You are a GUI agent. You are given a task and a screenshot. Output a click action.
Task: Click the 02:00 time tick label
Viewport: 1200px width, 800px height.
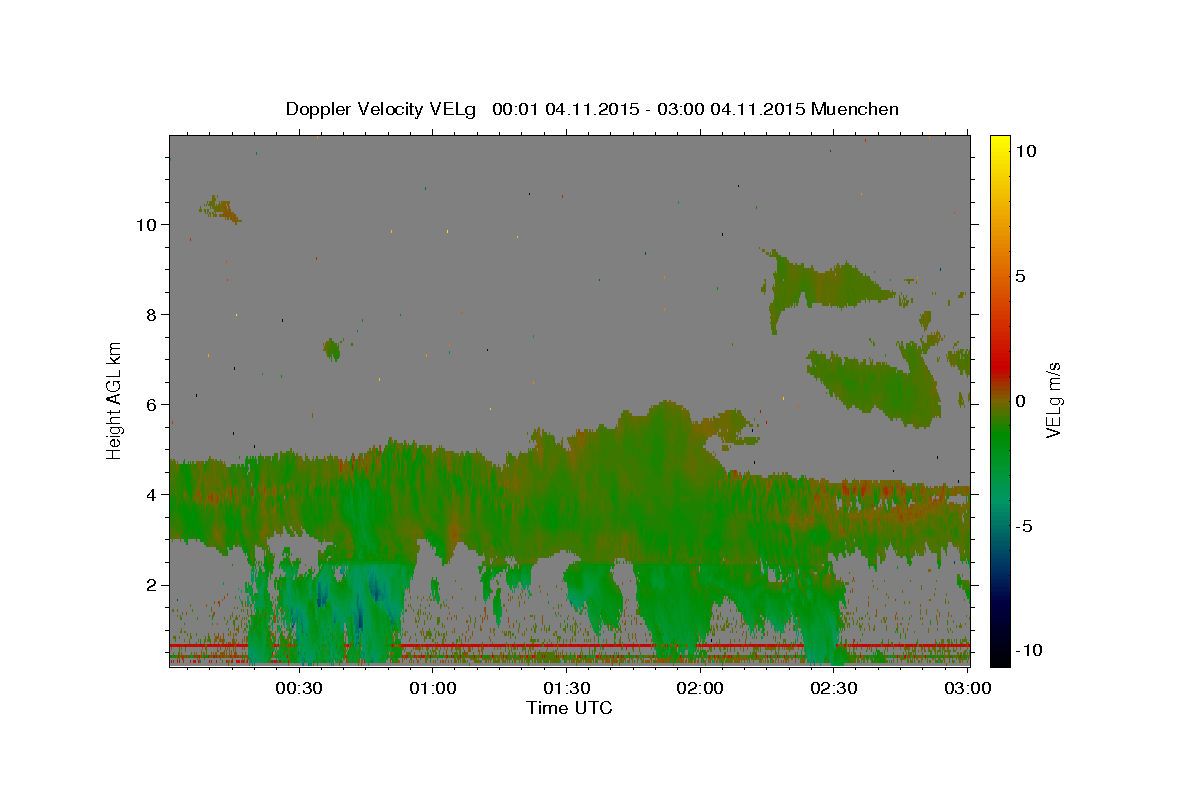[x=700, y=688]
